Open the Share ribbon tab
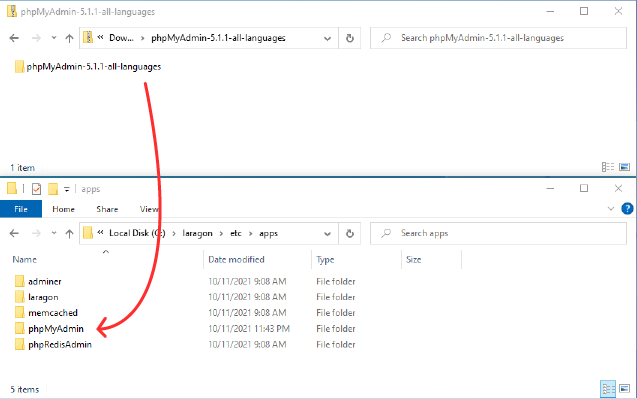This screenshot has height=399, width=637. [107, 209]
